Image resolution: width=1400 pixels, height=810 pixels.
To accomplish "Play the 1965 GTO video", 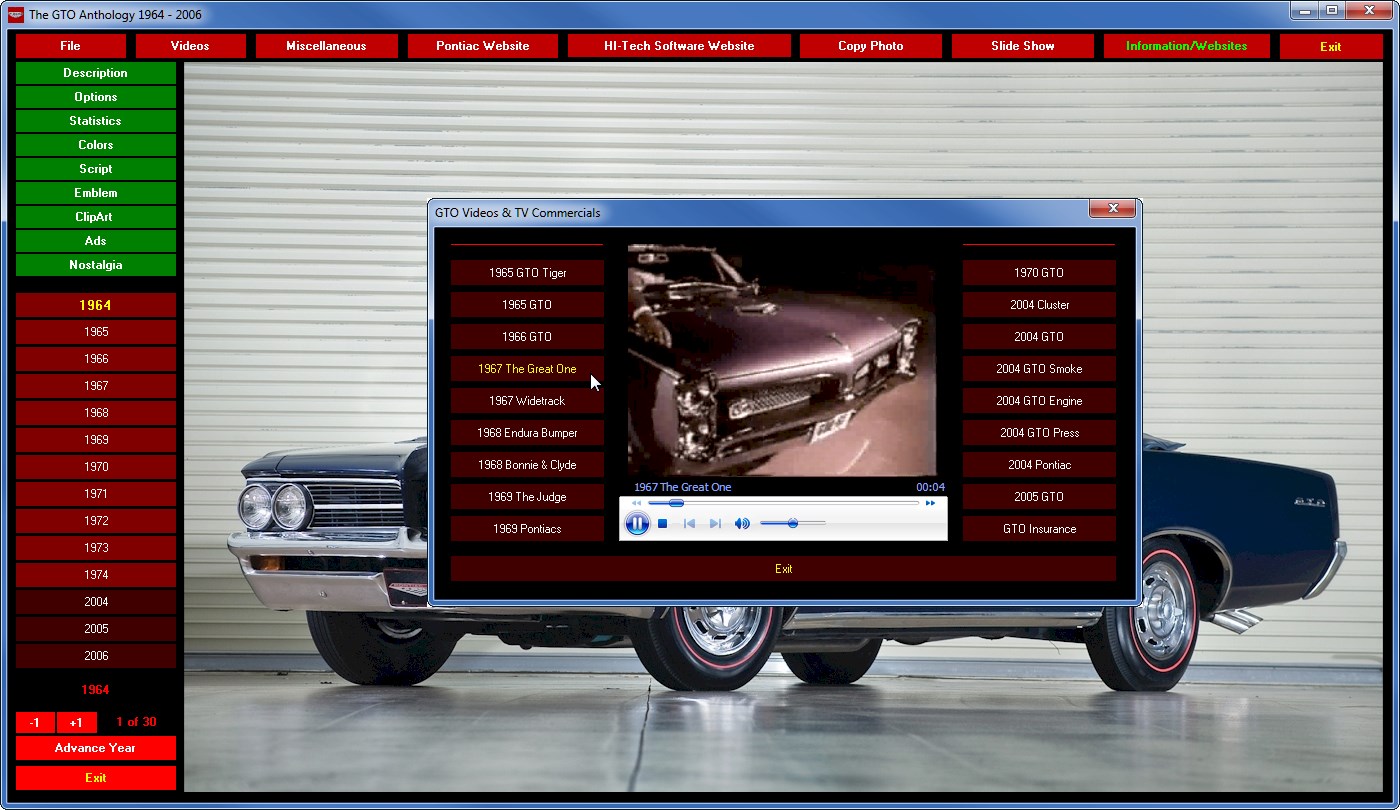I will [527, 305].
